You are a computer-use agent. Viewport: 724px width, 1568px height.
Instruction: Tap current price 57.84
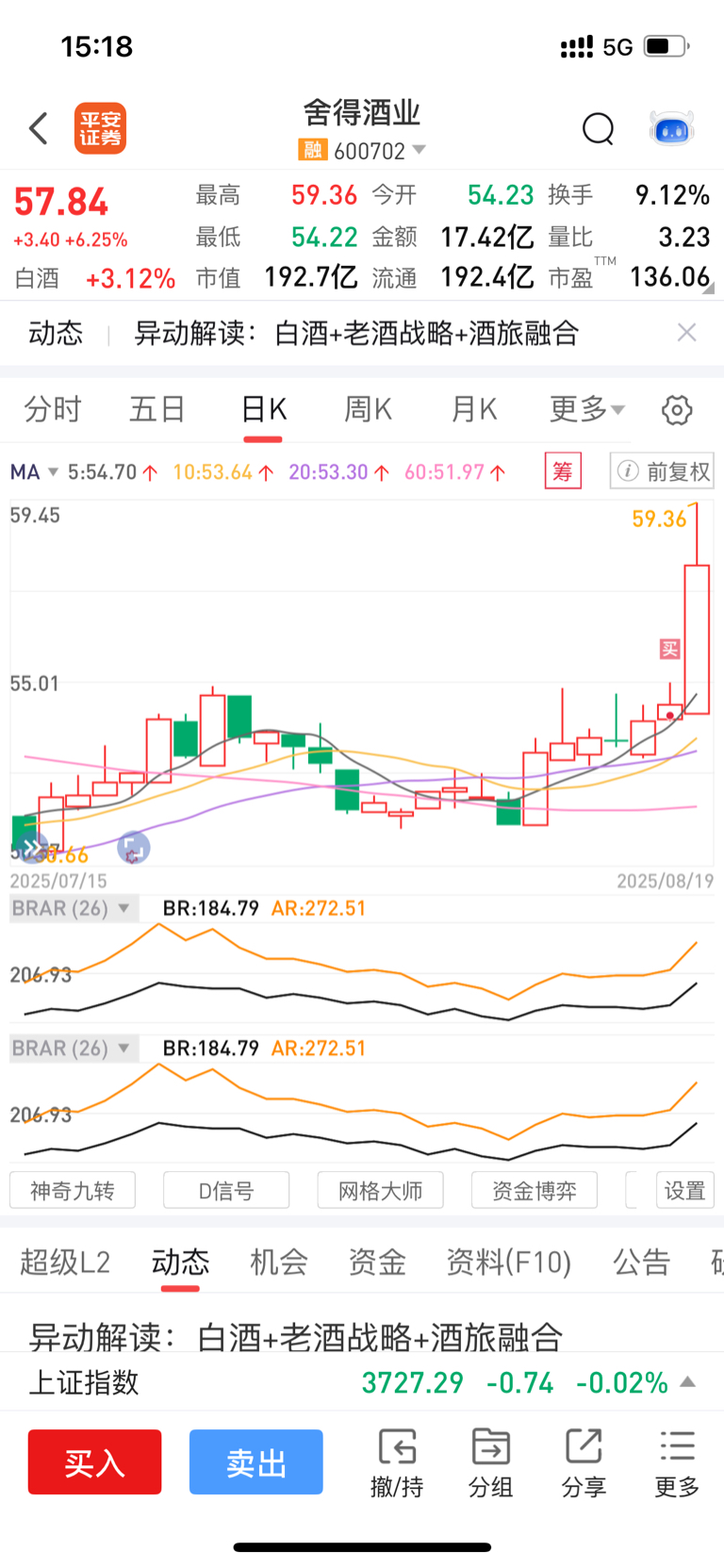coord(61,202)
